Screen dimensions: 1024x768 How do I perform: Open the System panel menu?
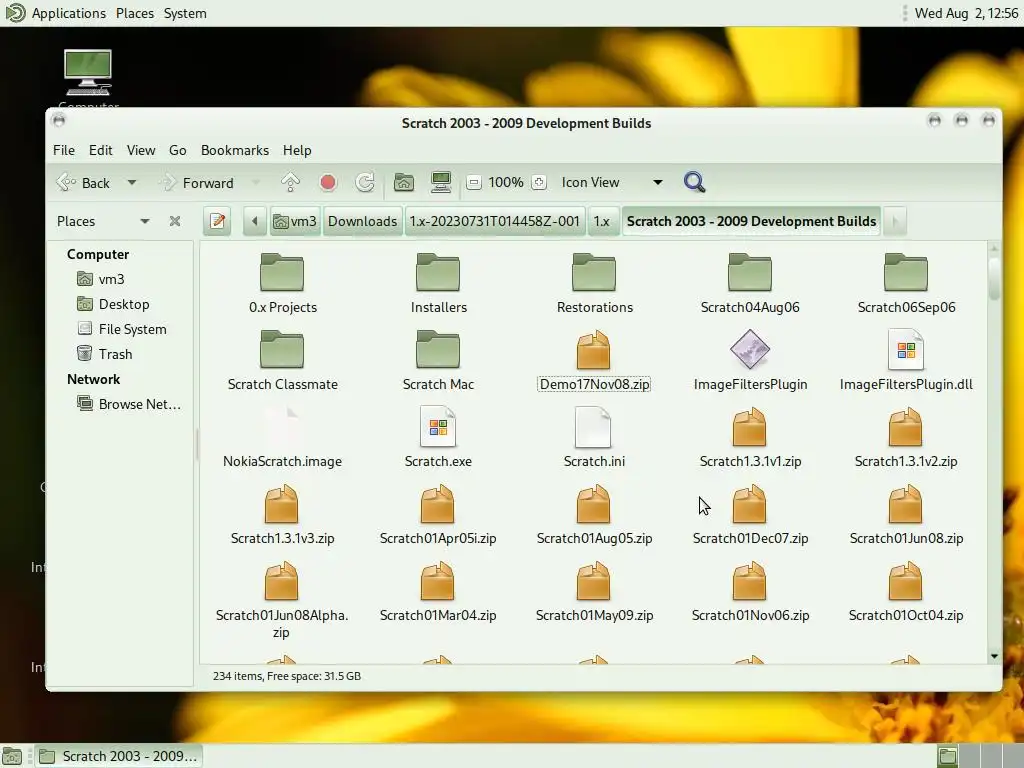(185, 13)
